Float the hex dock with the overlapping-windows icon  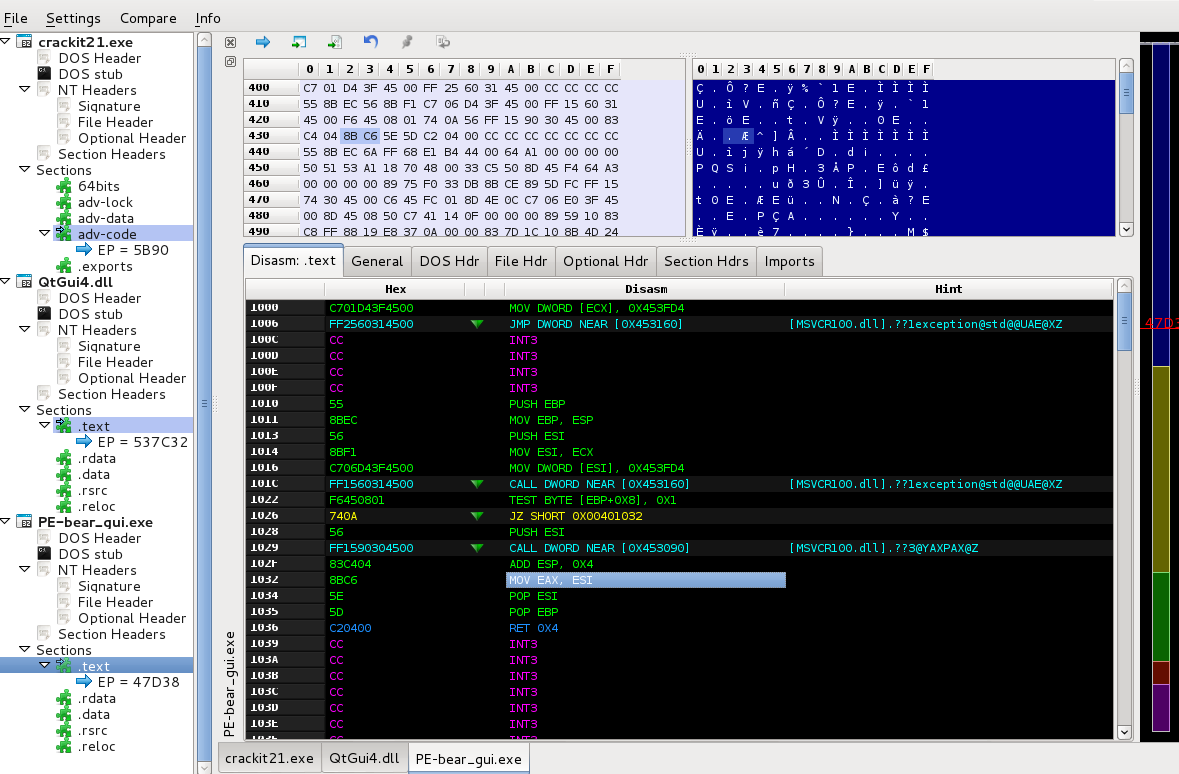coord(230,62)
